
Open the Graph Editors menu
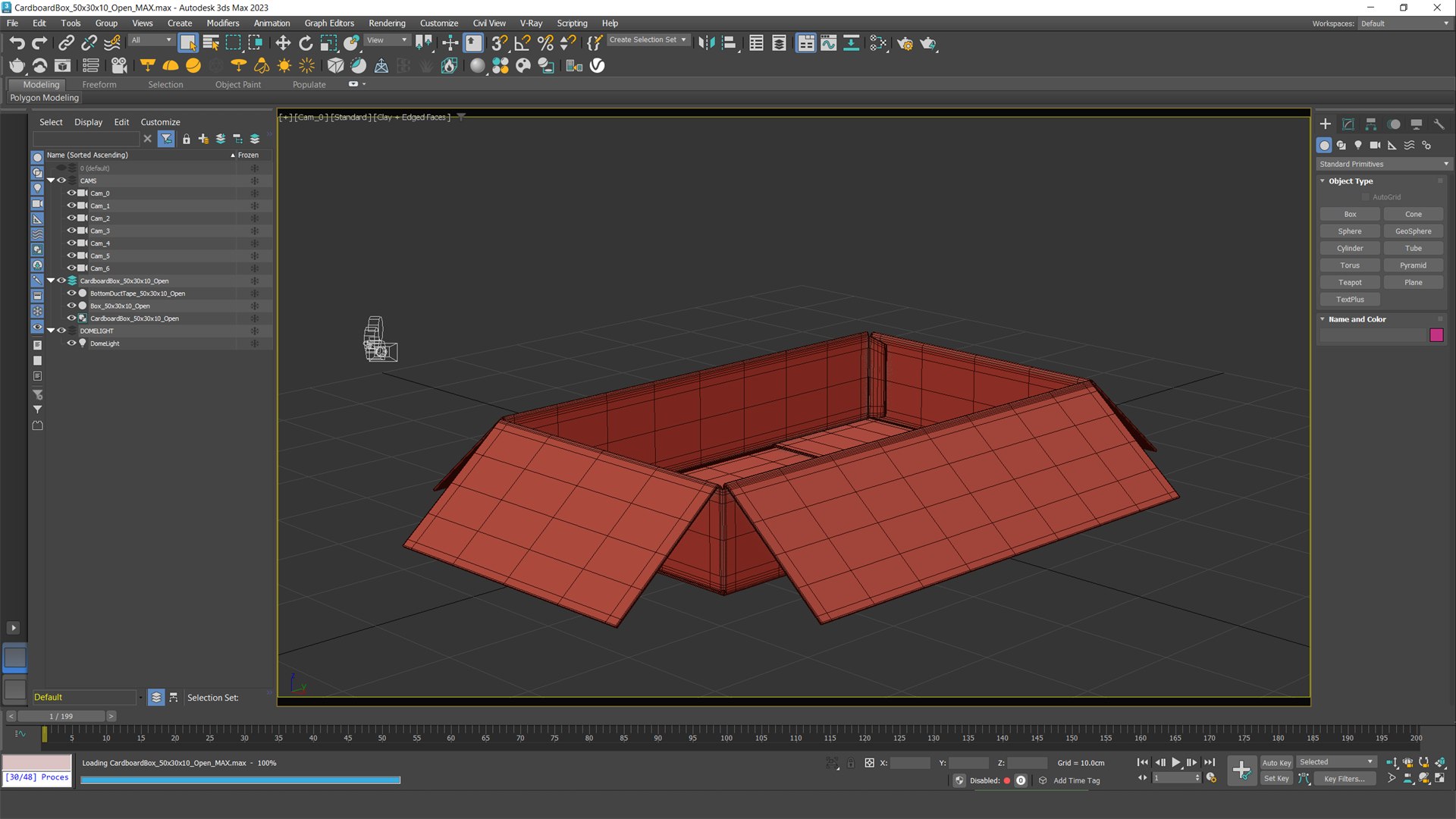[329, 23]
